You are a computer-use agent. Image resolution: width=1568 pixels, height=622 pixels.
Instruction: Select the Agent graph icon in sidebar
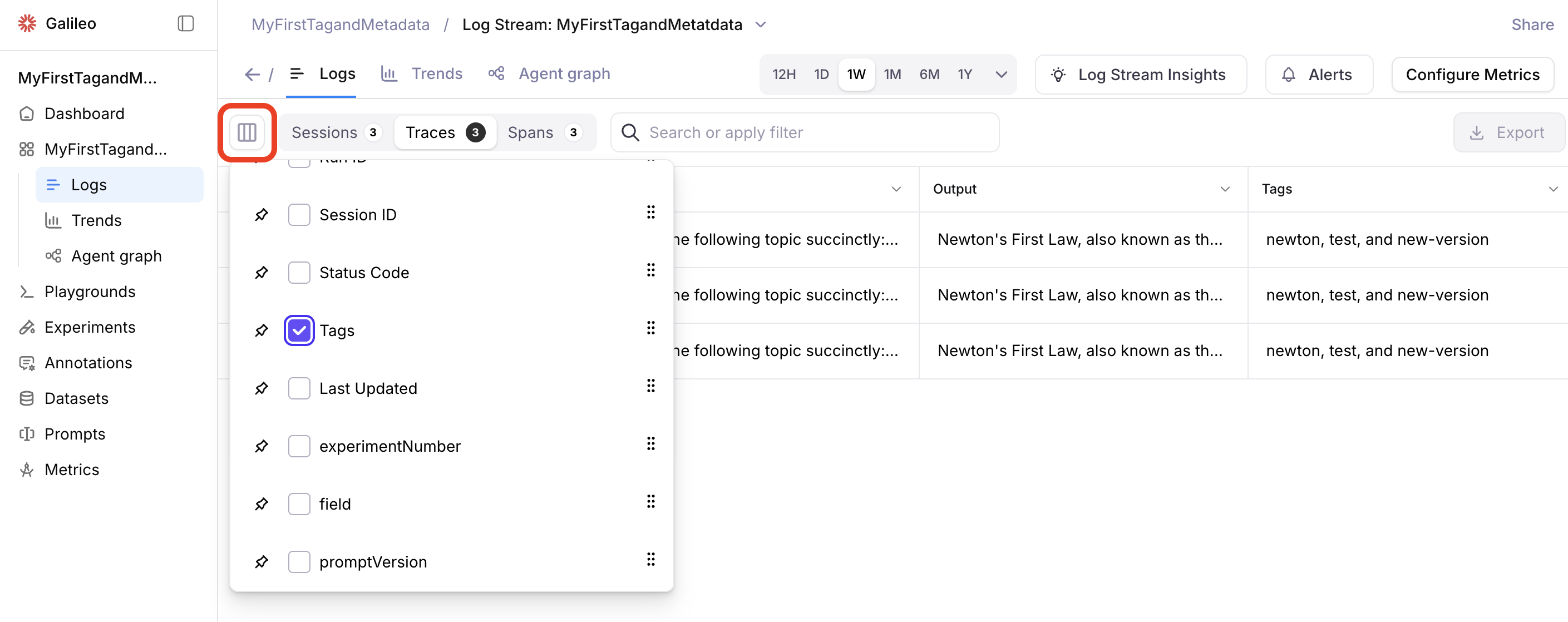52,255
